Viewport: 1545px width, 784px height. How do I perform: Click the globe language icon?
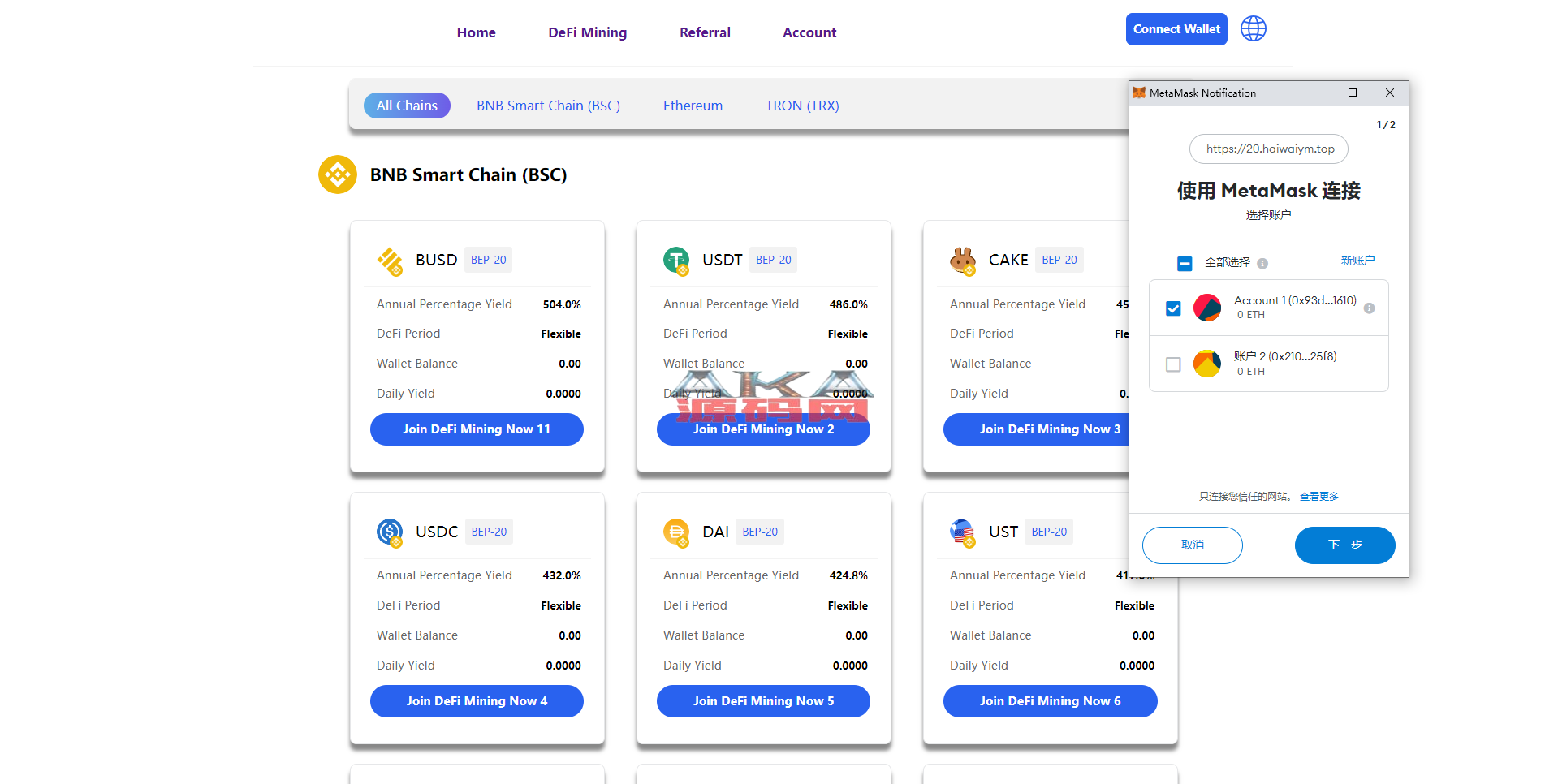[1253, 29]
